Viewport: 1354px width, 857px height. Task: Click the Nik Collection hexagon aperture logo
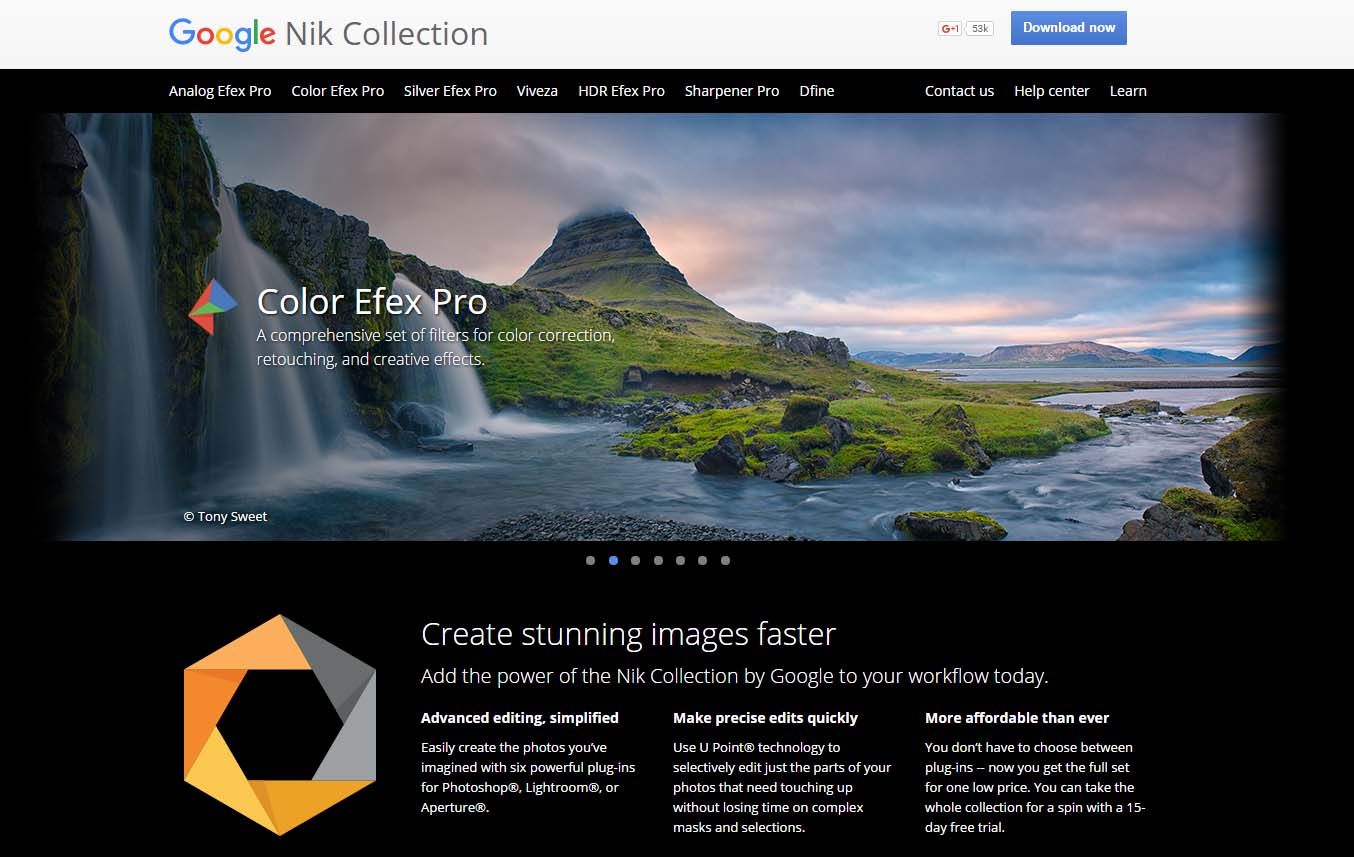(280, 724)
